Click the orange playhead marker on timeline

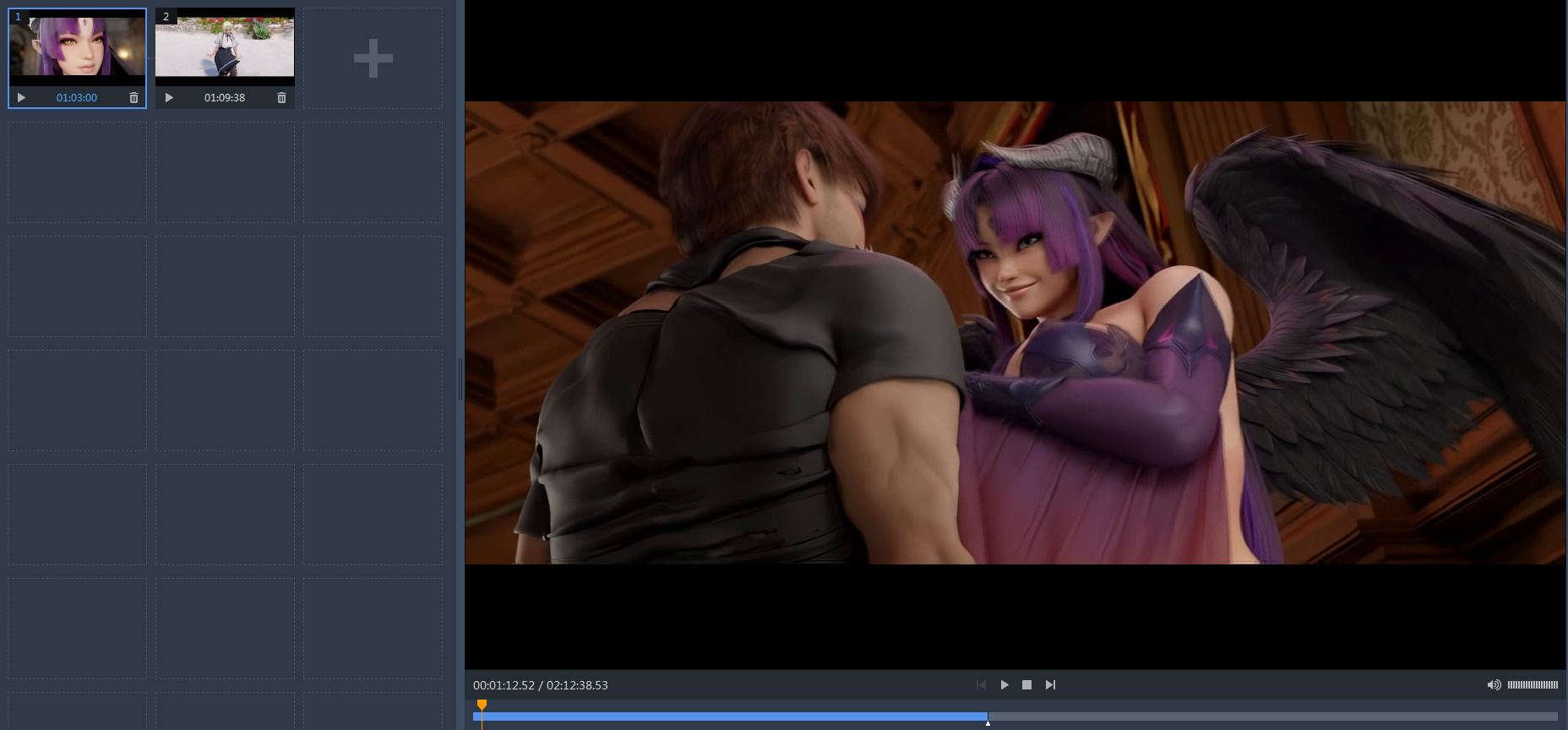(482, 705)
